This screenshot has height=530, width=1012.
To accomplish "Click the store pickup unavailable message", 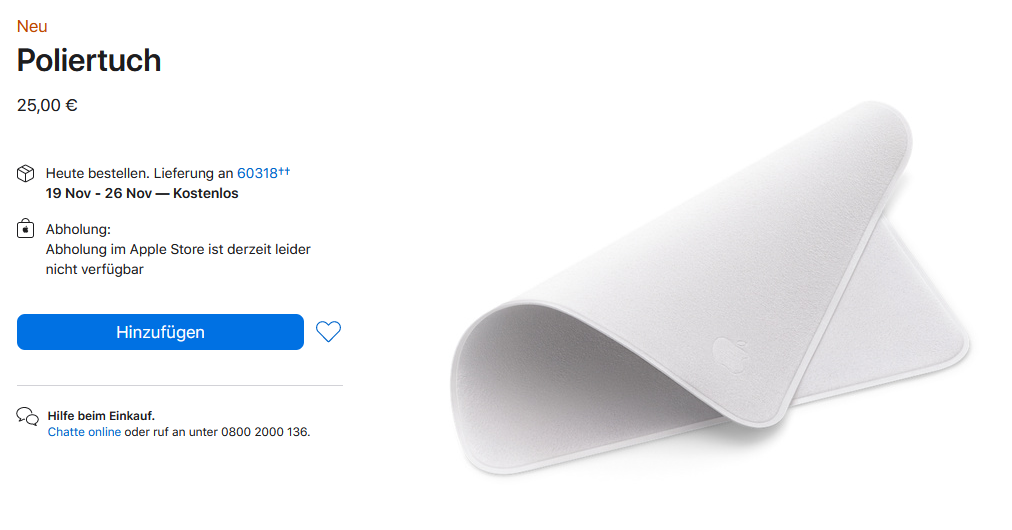I will pyautogui.click(x=178, y=259).
